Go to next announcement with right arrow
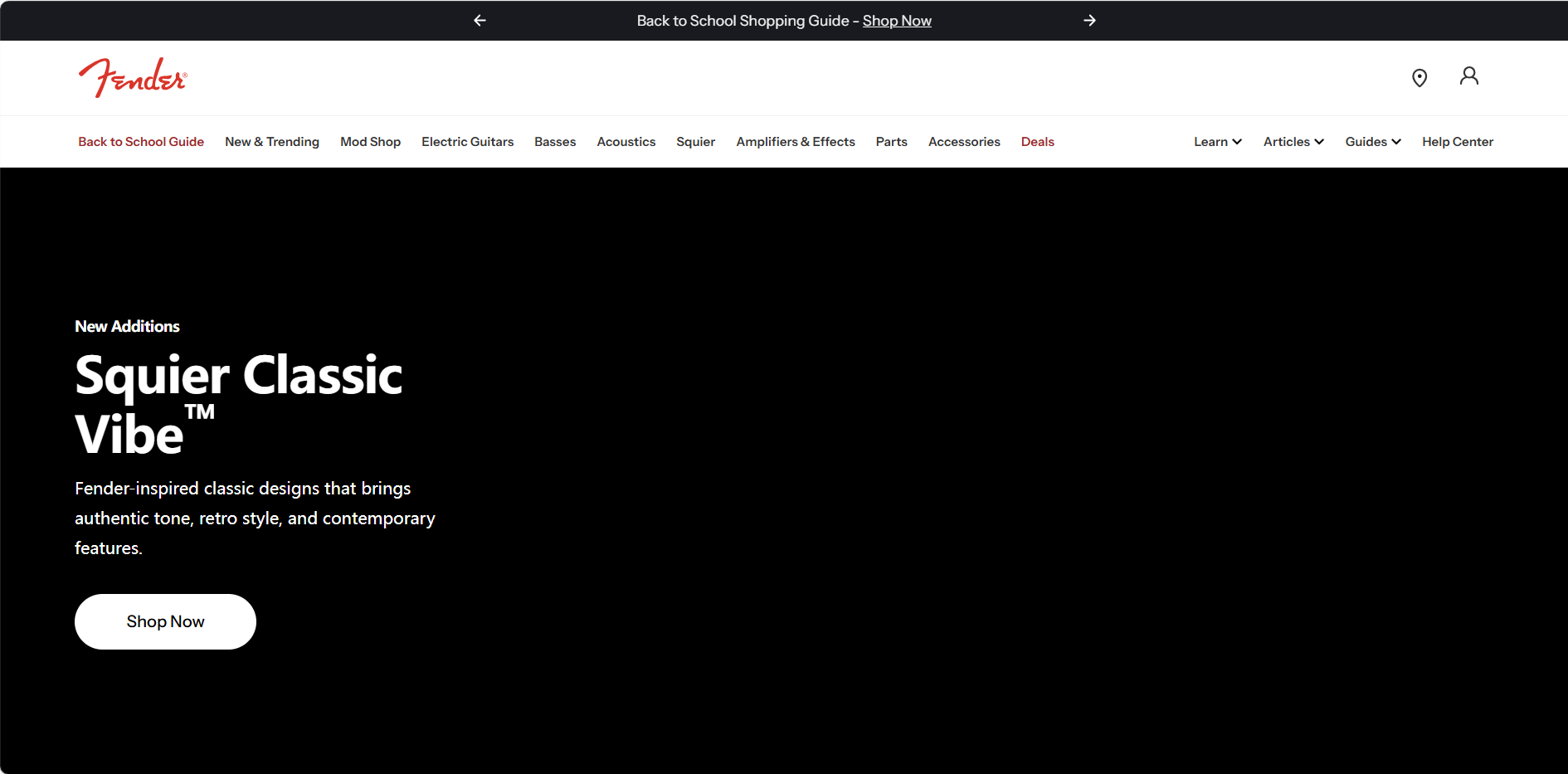The height and width of the screenshot is (774, 1568). tap(1089, 21)
